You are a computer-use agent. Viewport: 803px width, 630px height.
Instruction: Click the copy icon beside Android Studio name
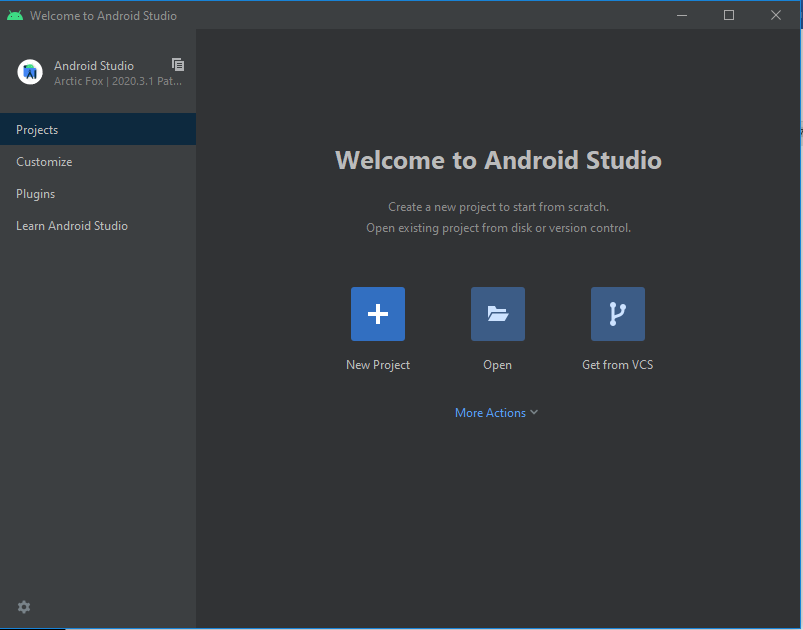click(178, 64)
